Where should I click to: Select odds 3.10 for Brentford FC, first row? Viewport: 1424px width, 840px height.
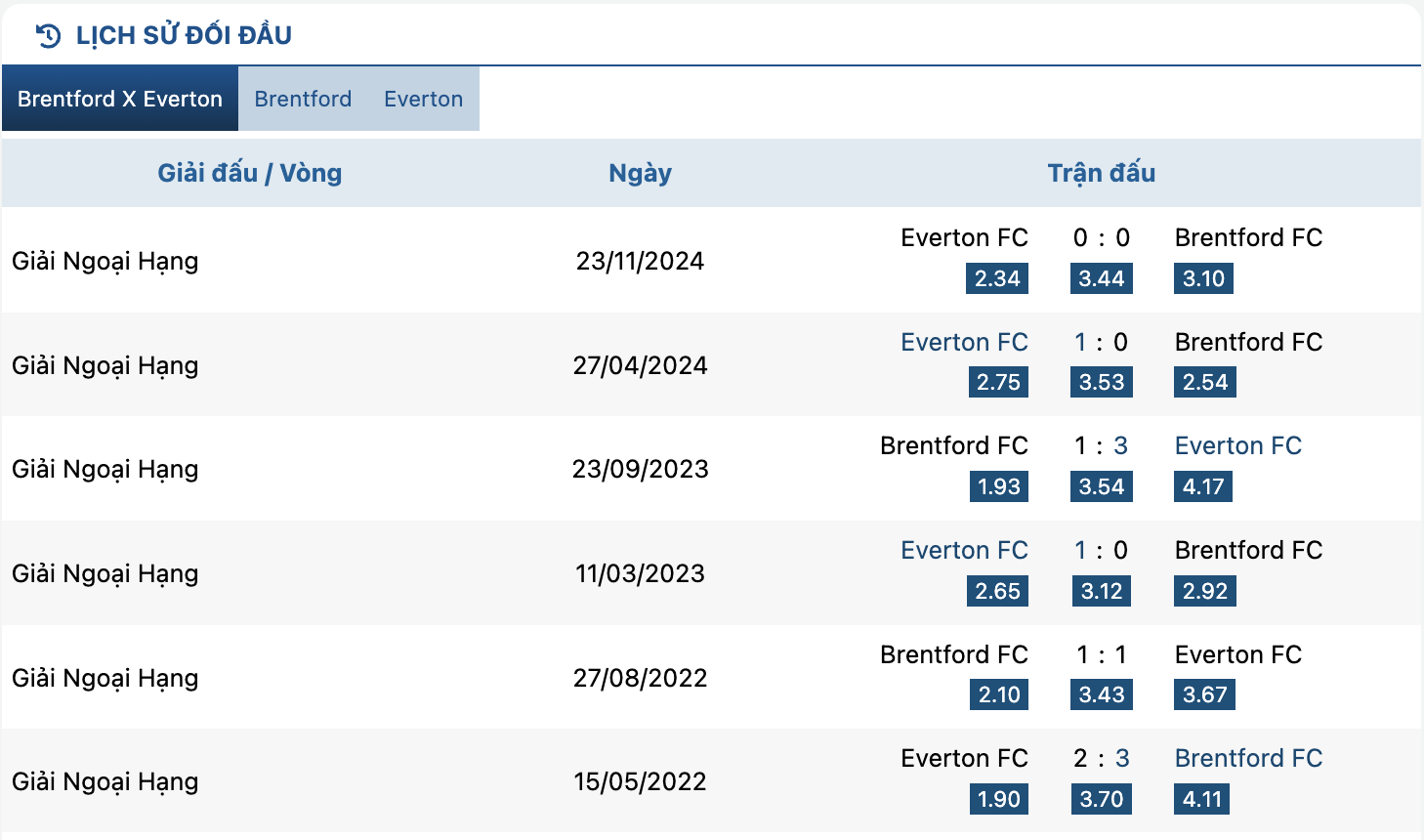(x=1203, y=278)
